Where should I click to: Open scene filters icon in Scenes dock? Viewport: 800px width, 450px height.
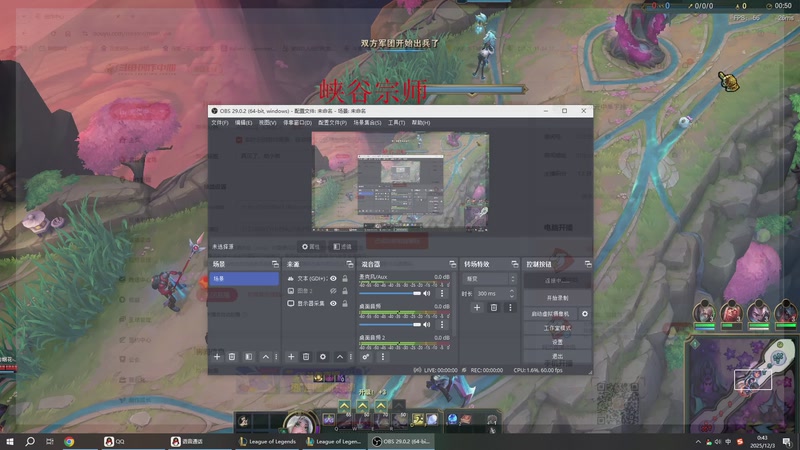pyautogui.click(x=248, y=357)
